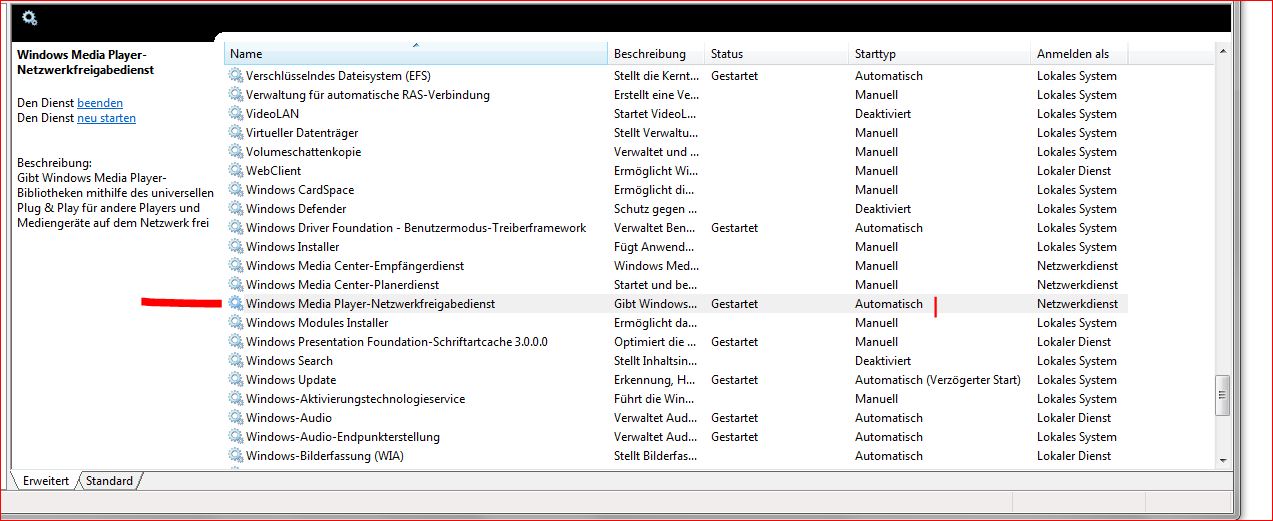This screenshot has width=1273, height=521.
Task: Click 'Deaktiviert' start type of Windows Search
Action: click(883, 361)
